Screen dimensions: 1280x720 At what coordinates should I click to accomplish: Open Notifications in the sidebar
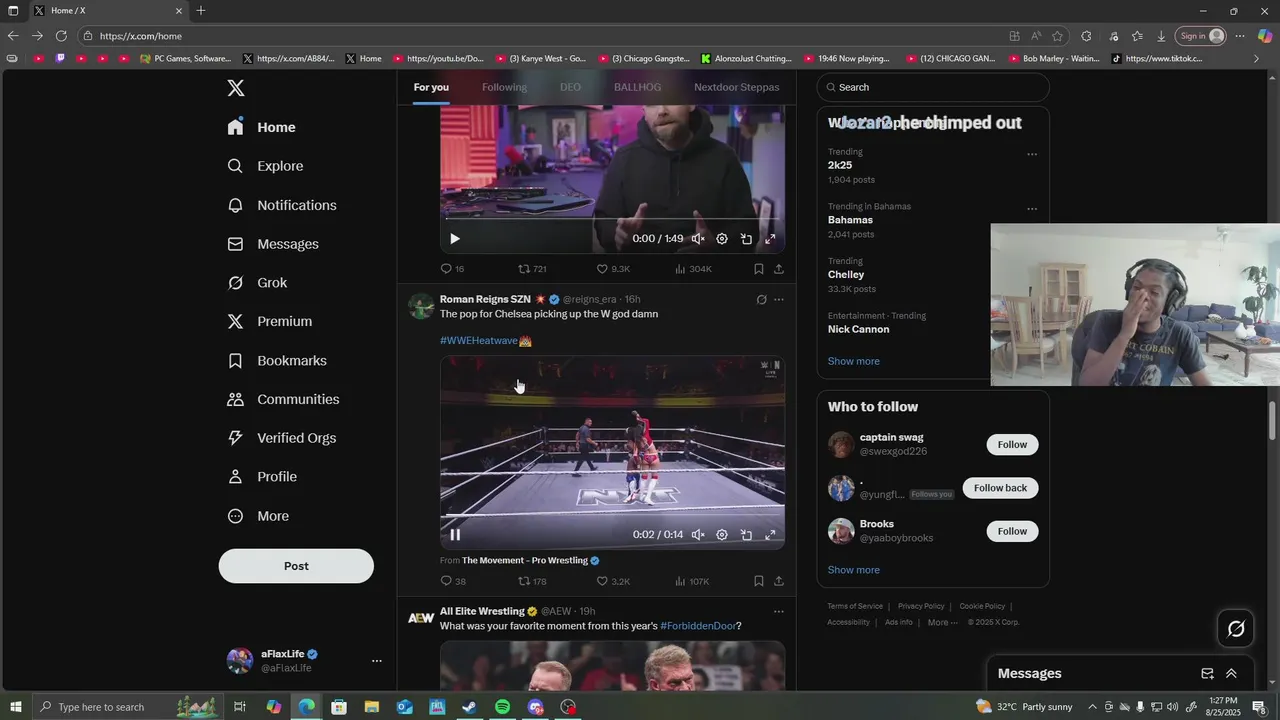coord(282,205)
